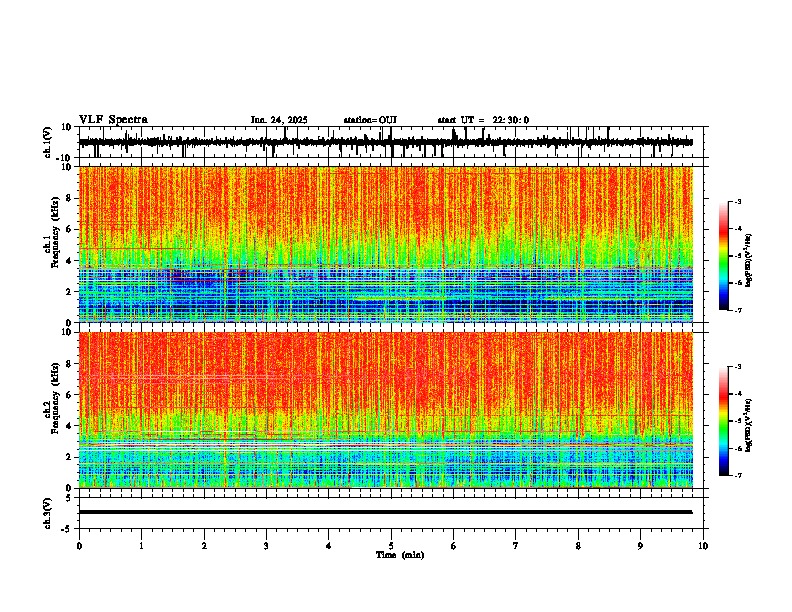Screen dimensions: 792x612
Task: Click the 6 kHz tick on ch.2 frequency axis
Action: (69, 394)
